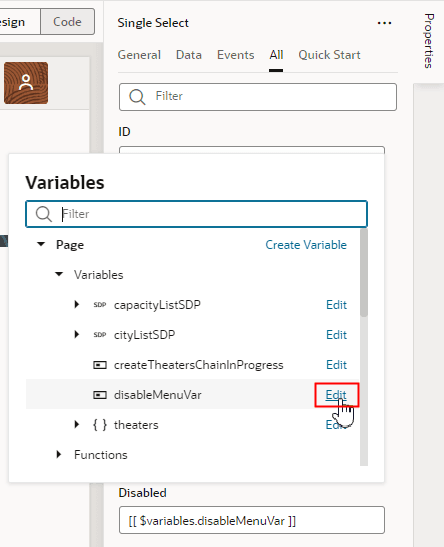
Task: Select the theaters row text
Action: [x=136, y=425]
